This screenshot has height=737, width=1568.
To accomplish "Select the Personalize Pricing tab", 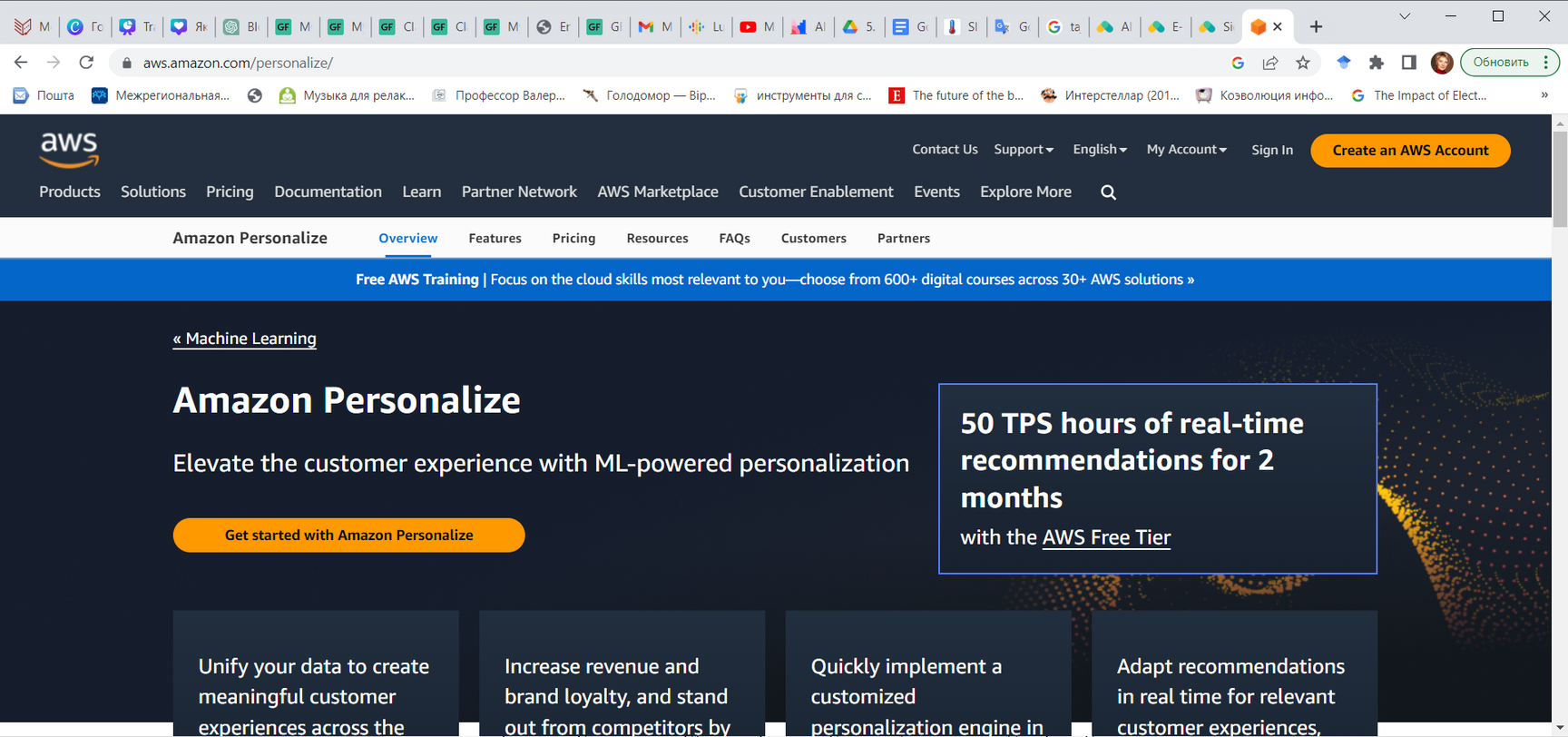I will click(573, 239).
